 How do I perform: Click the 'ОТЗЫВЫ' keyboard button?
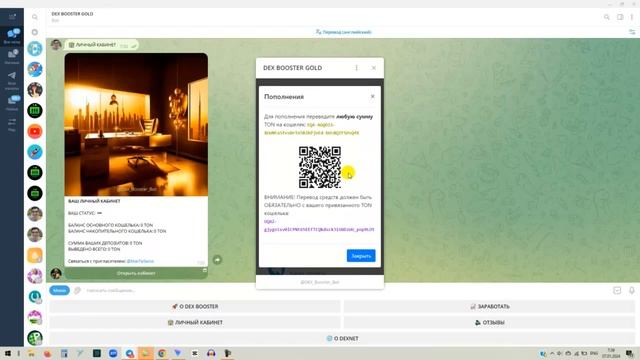pos(489,322)
